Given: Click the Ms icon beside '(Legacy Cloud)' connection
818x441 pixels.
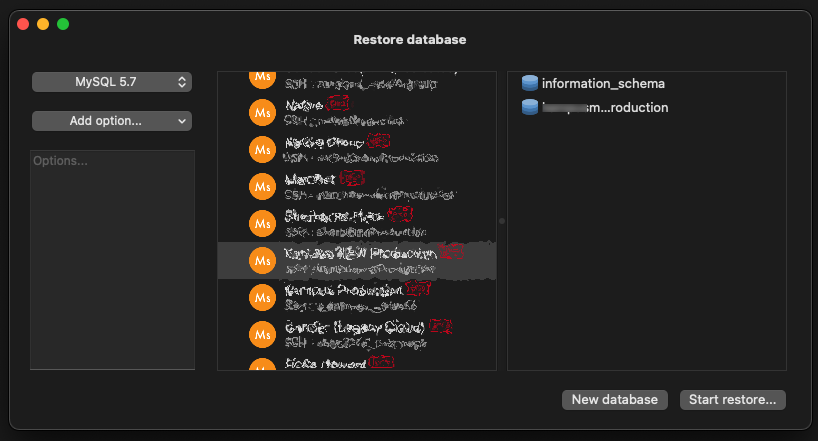Looking at the screenshot, I should 262,335.
